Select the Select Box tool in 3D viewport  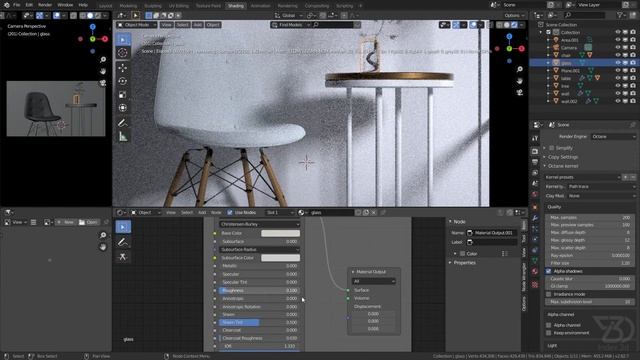[123, 39]
